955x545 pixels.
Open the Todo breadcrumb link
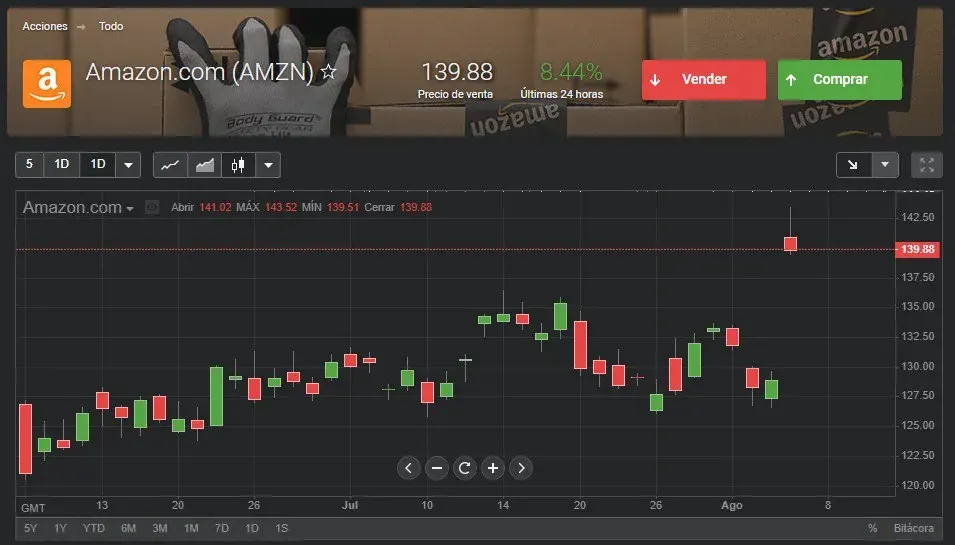111,26
